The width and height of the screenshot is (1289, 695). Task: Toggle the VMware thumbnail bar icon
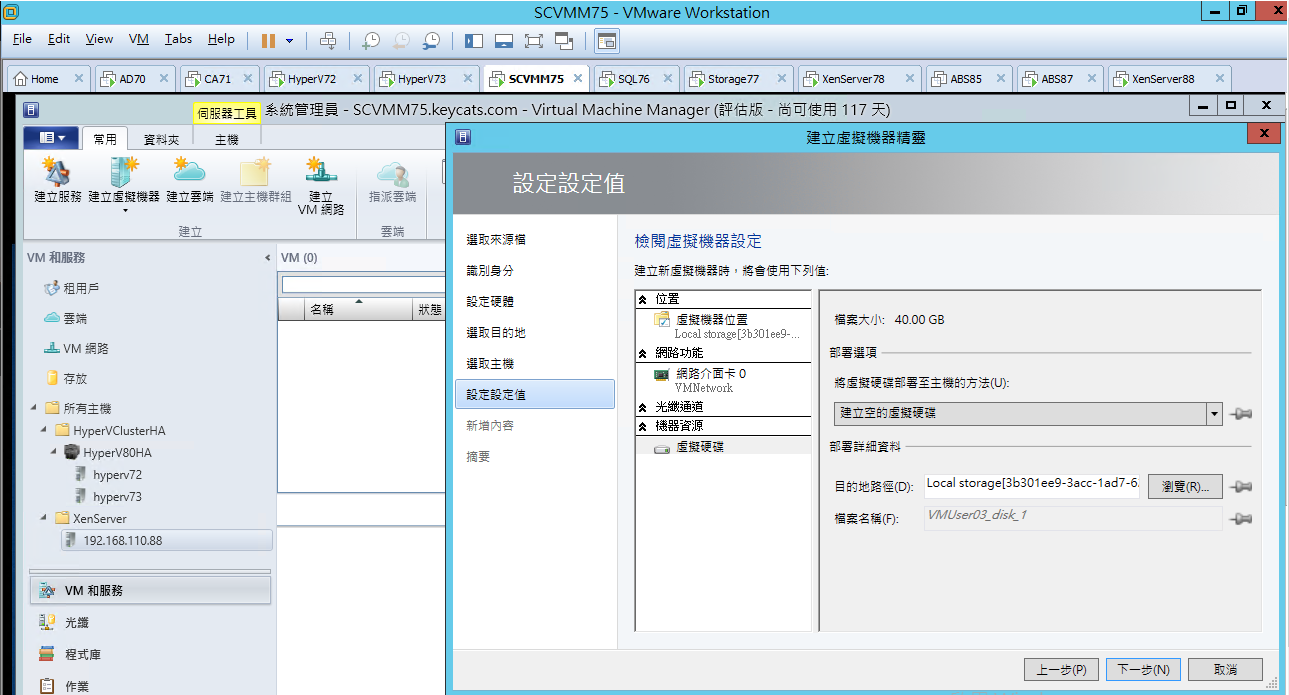coord(504,40)
